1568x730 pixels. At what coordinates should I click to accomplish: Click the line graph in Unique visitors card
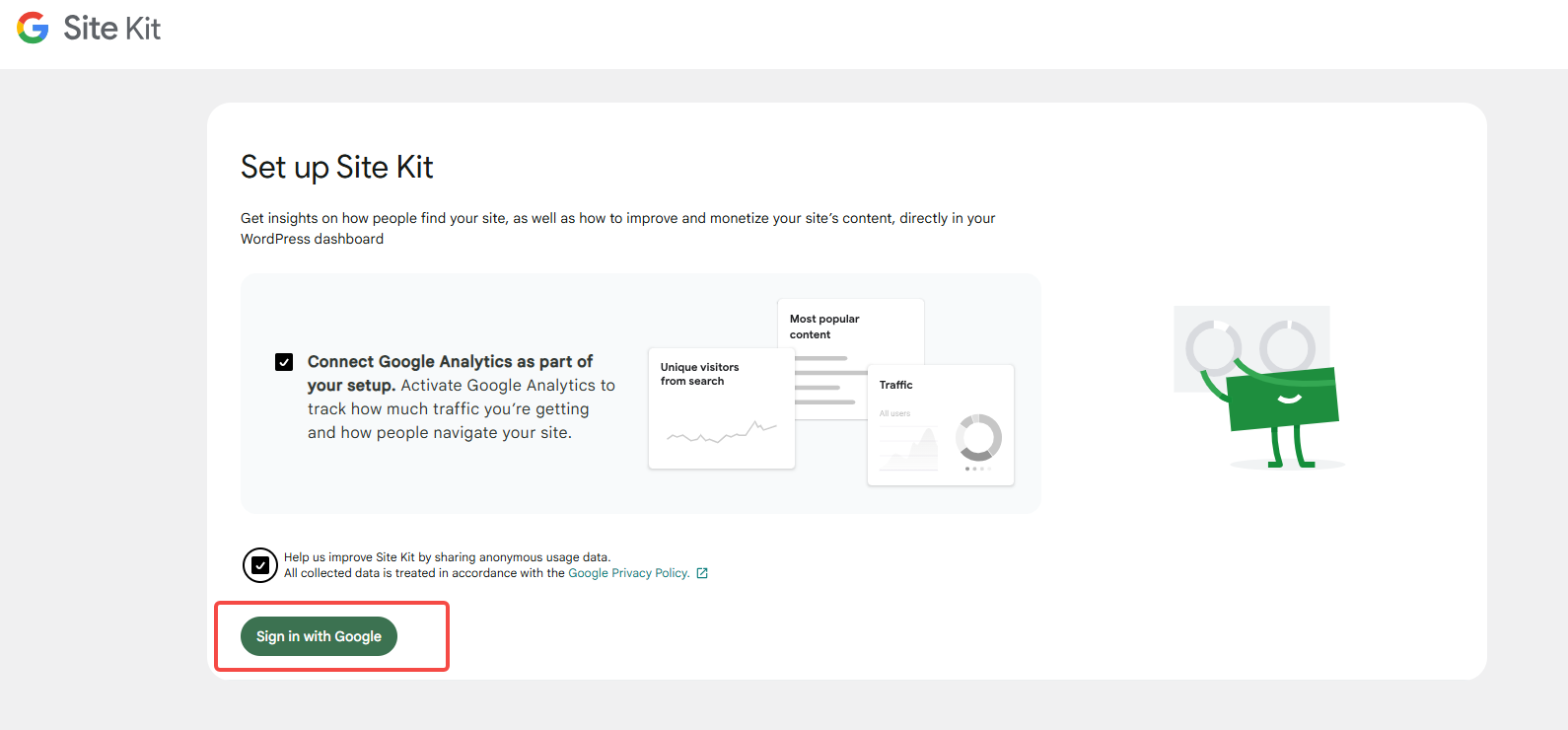722,432
